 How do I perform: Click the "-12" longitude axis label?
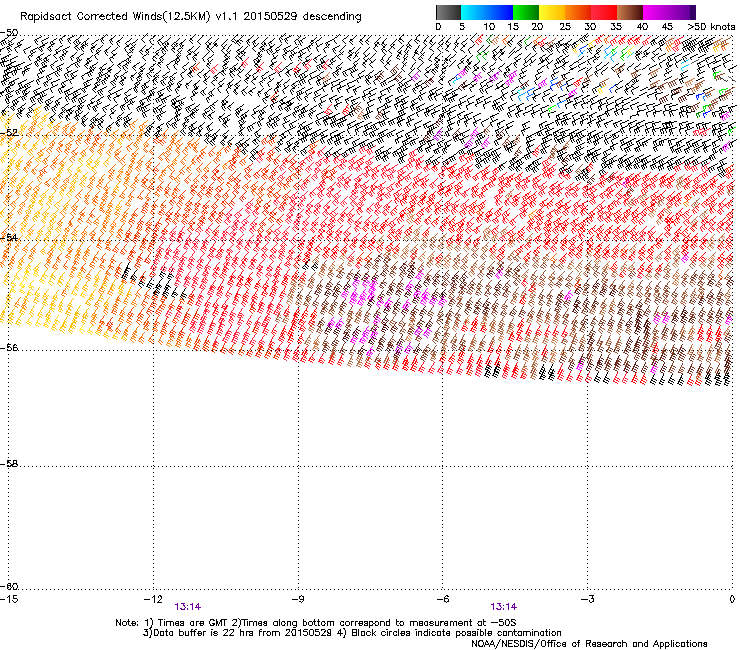pos(153,599)
